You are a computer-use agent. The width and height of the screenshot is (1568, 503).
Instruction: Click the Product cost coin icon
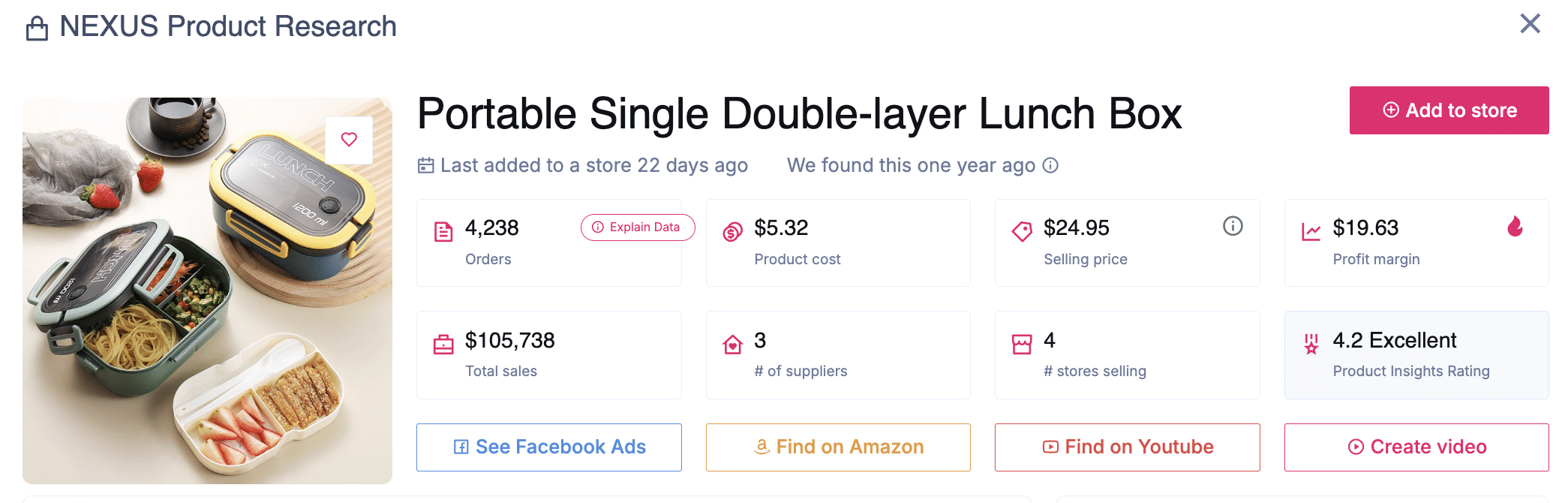pyautogui.click(x=732, y=232)
